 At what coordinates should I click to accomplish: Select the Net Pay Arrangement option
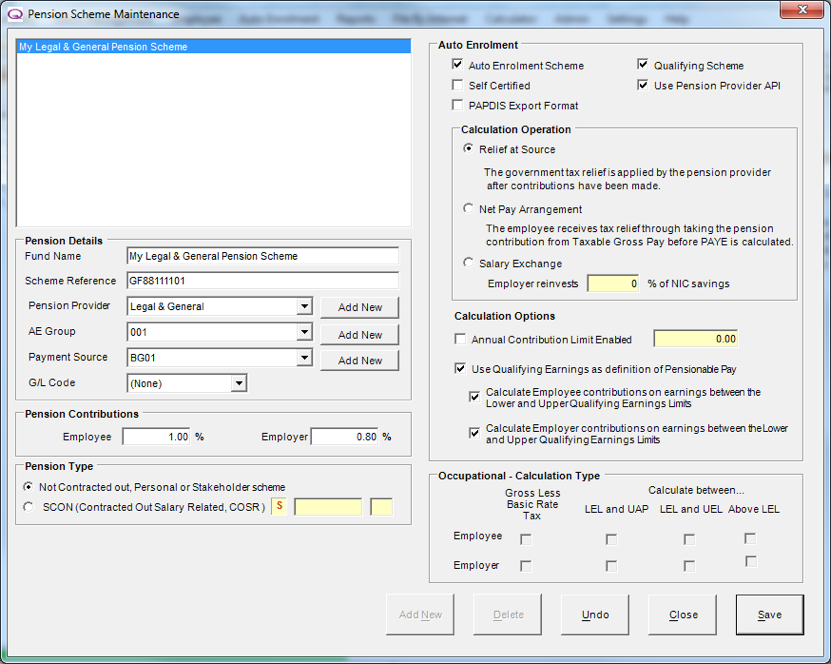pos(467,210)
